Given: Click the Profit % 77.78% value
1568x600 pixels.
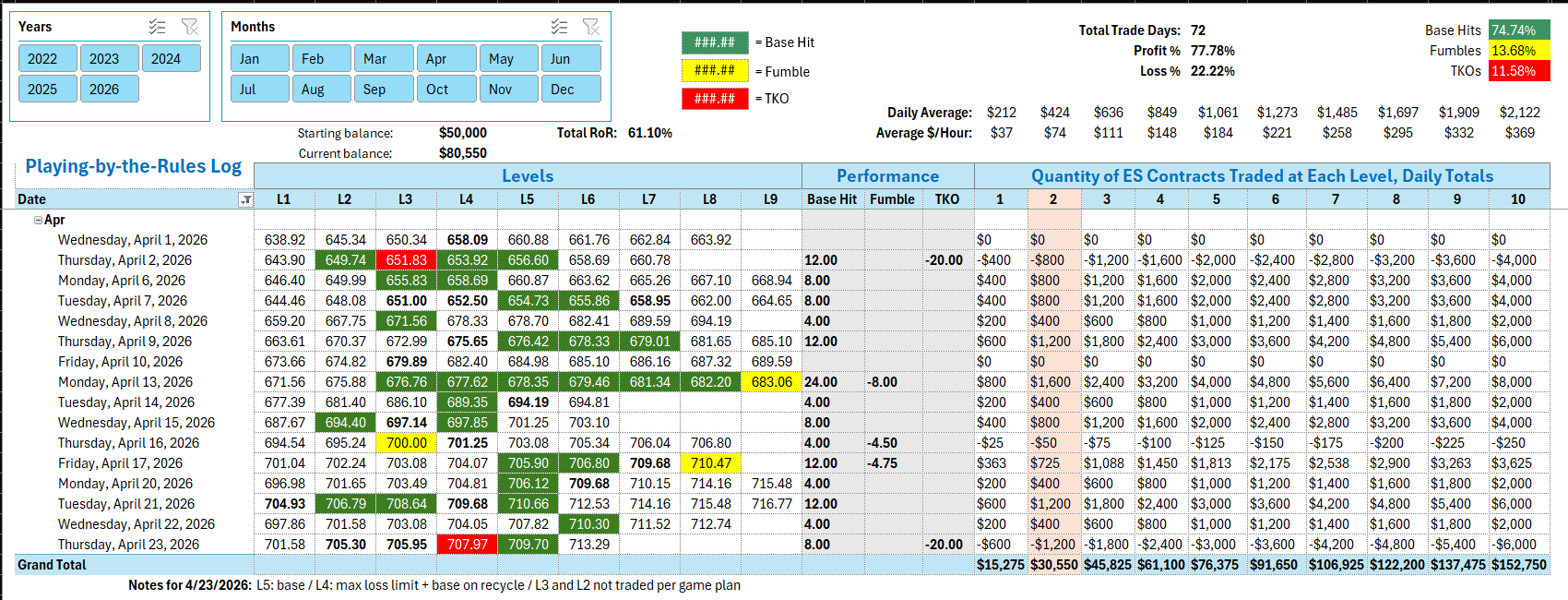Looking at the screenshot, I should 1213,51.
